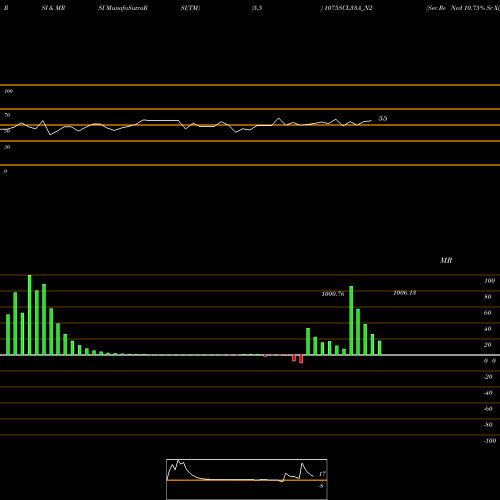Click the '(5,5' parameter text
This screenshot has height=500, width=500.
pyautogui.click(x=257, y=8)
